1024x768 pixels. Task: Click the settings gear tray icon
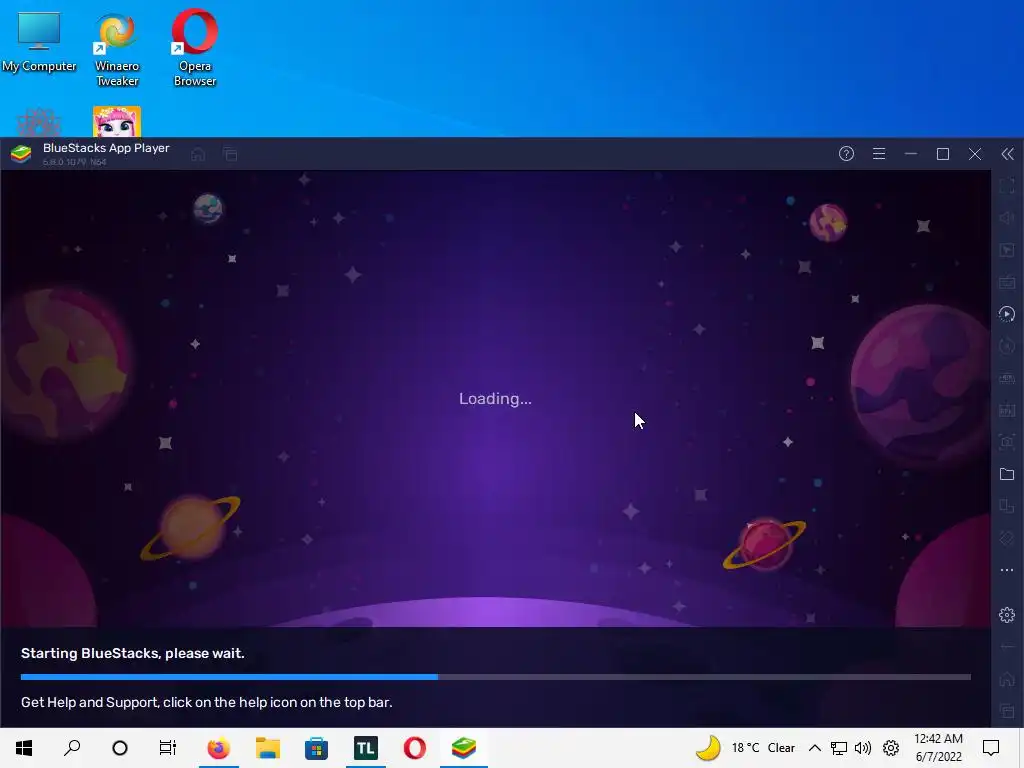tap(891, 748)
